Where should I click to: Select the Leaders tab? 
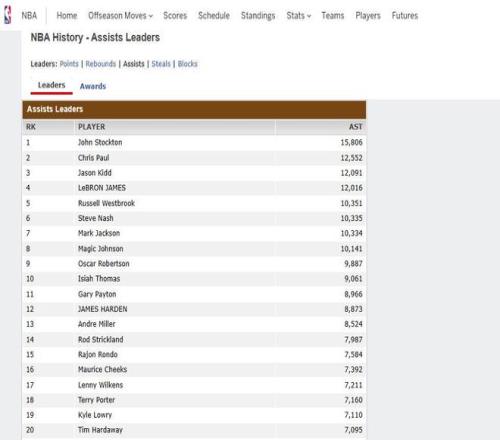pyautogui.click(x=51, y=85)
